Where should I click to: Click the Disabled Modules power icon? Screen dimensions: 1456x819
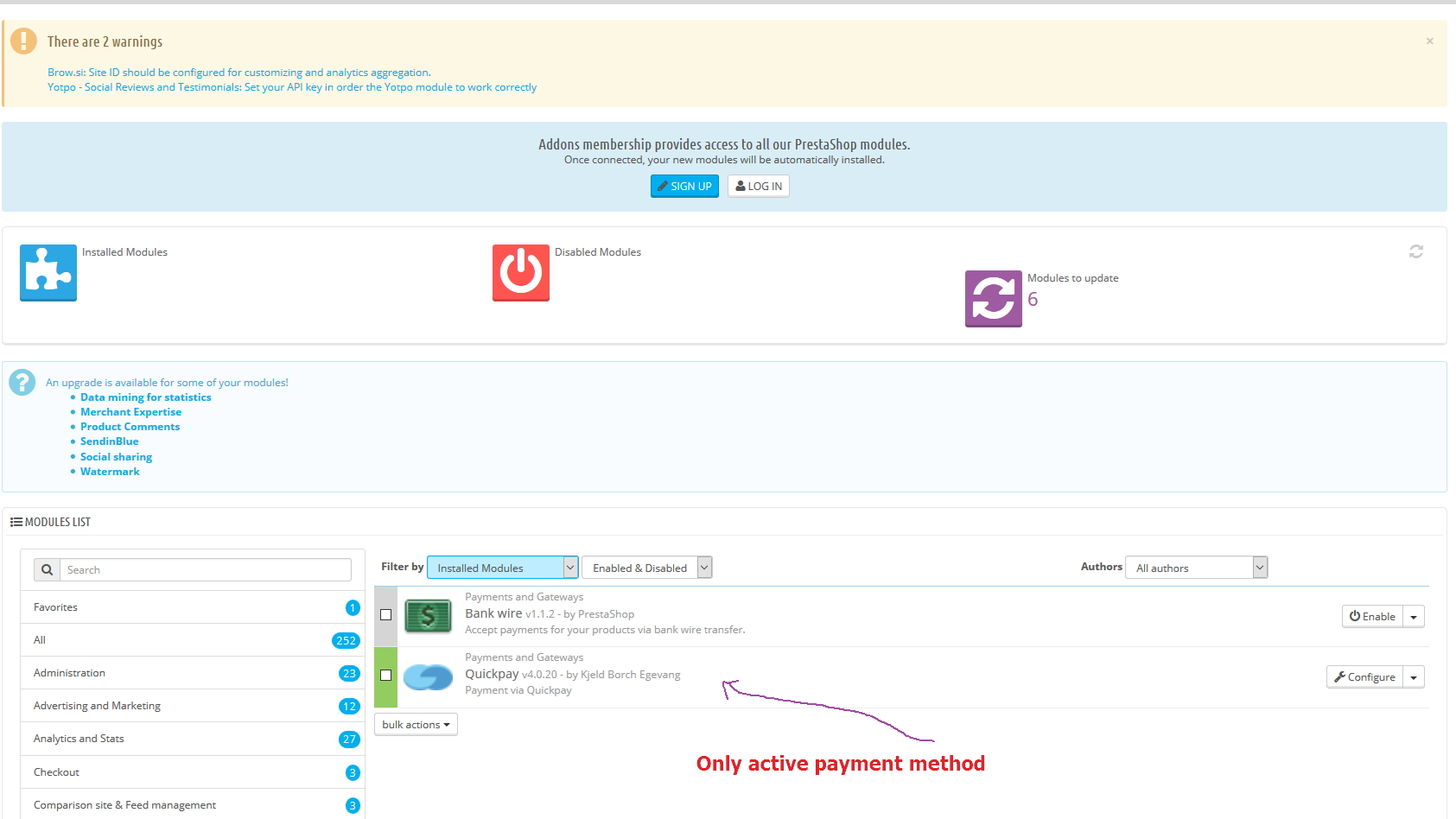521,273
